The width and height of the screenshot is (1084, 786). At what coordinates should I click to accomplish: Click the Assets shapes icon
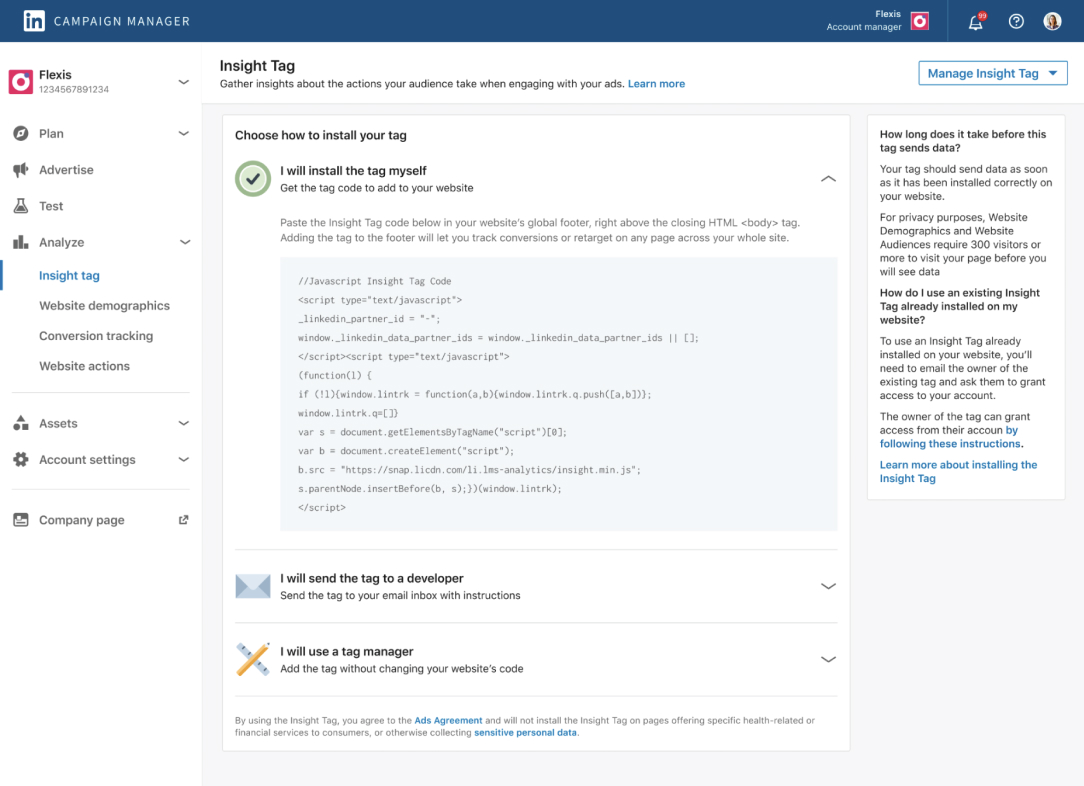coord(21,423)
